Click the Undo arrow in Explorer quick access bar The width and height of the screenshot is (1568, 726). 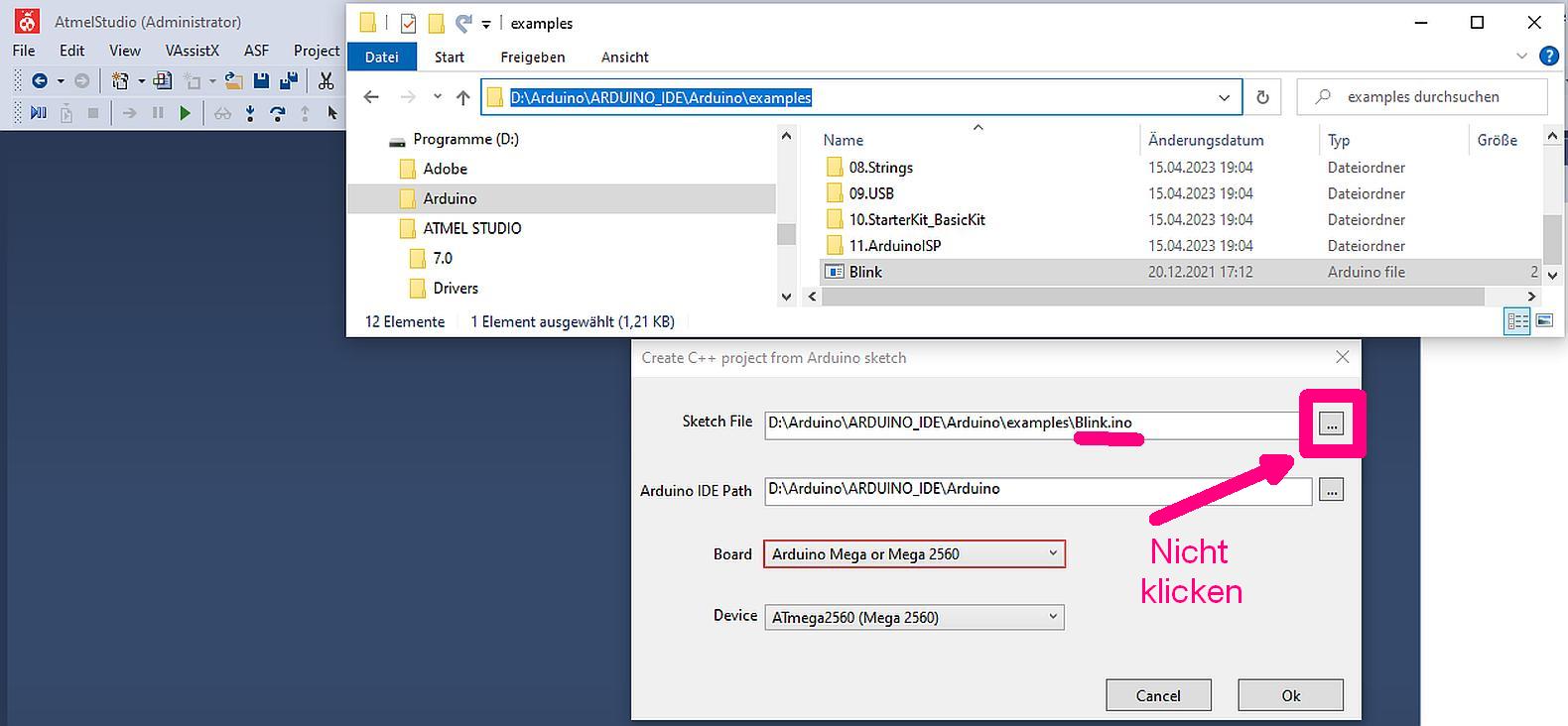[x=462, y=23]
